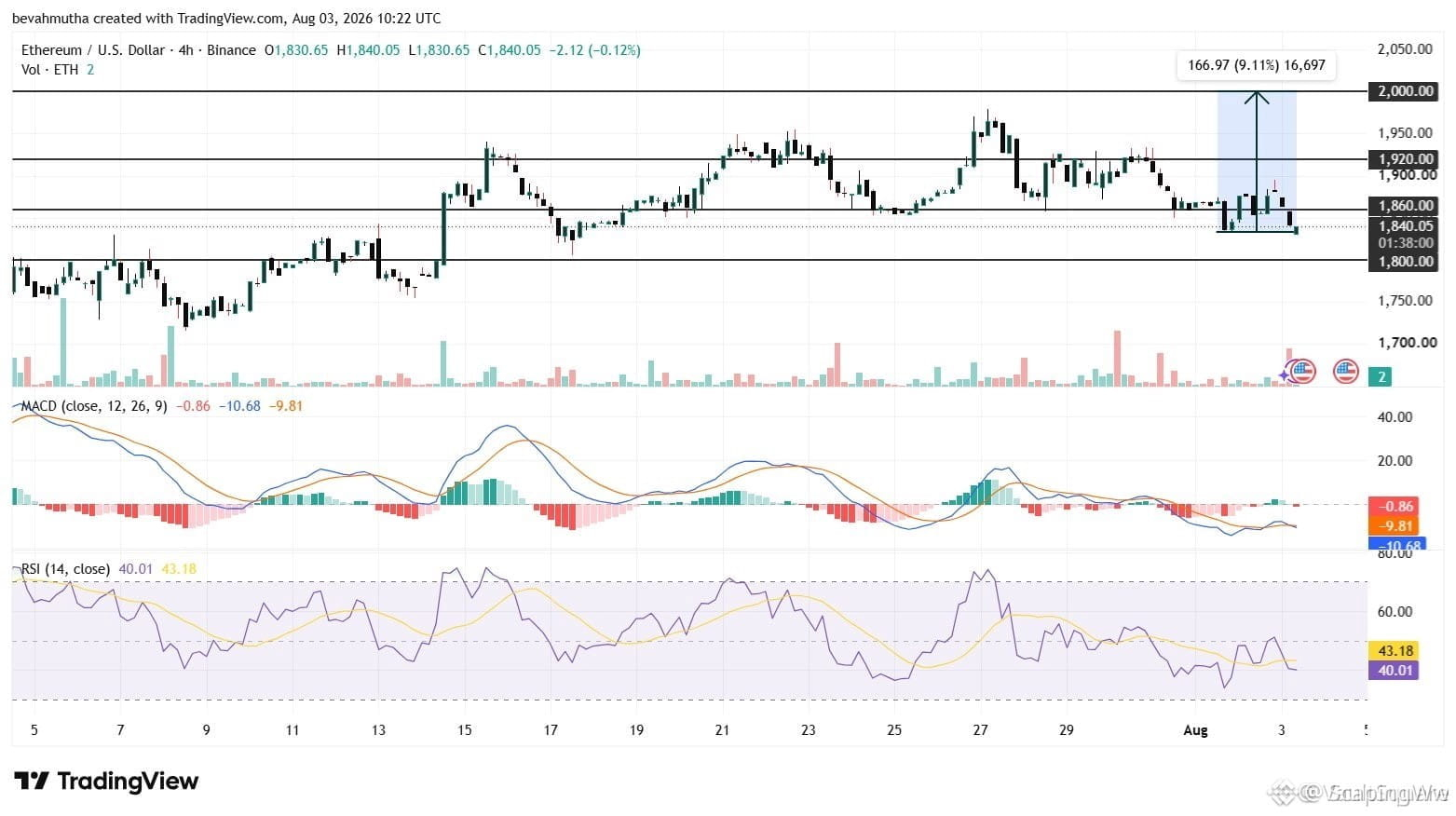Click the black 1,800.00 price line label

(1406, 262)
